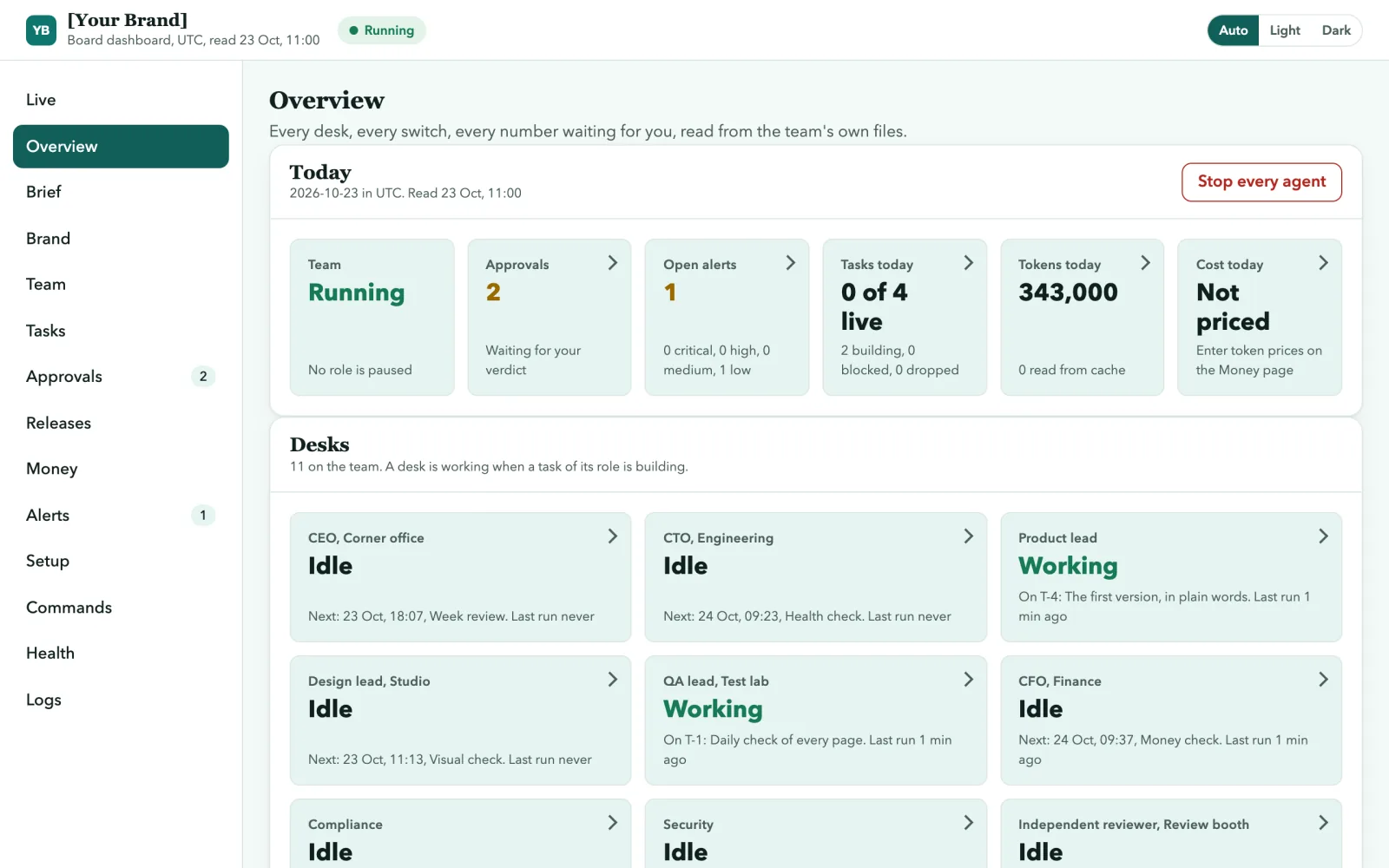1389x868 pixels.
Task: Open Compliance desk chevron
Action: (x=612, y=823)
